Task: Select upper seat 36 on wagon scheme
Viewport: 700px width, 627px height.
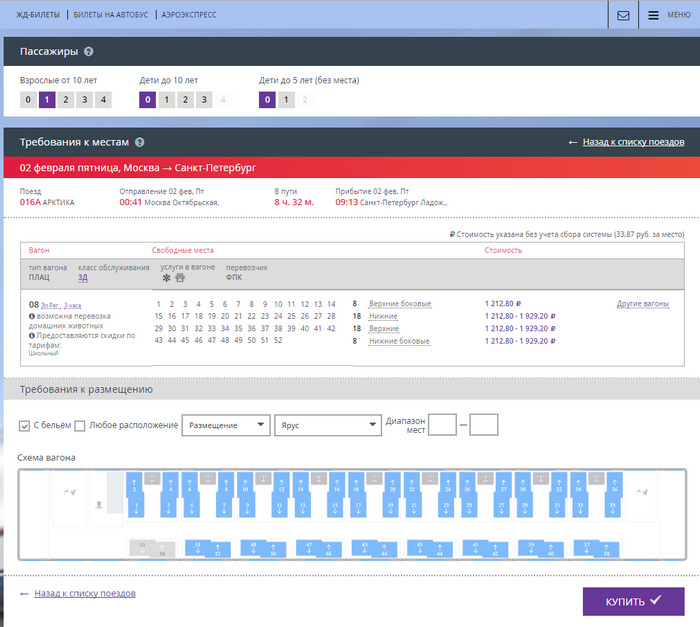Action: pos(615,485)
